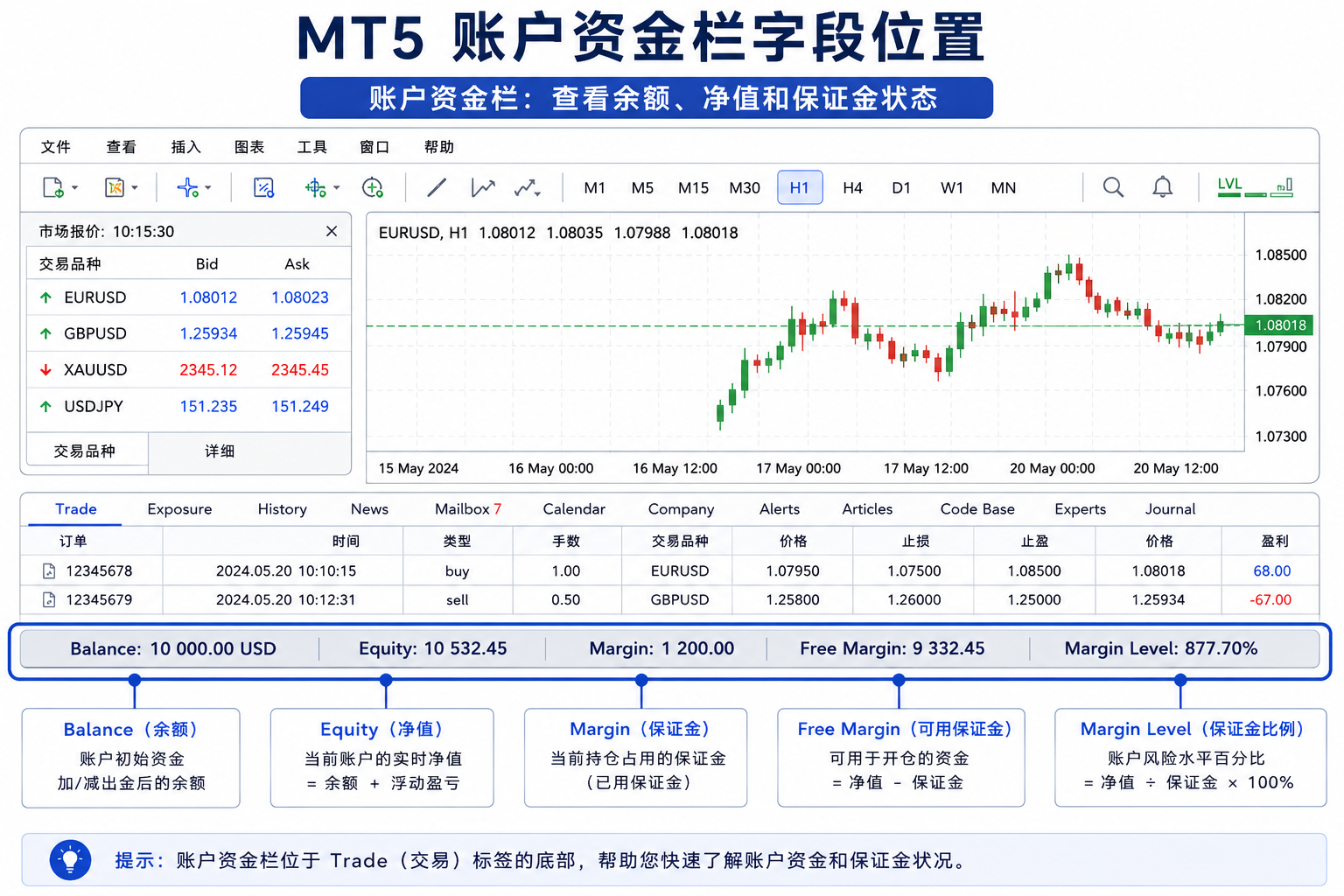Open the new chart dropdown arrow
The height and width of the screenshot is (896, 1344).
[x=75, y=188]
